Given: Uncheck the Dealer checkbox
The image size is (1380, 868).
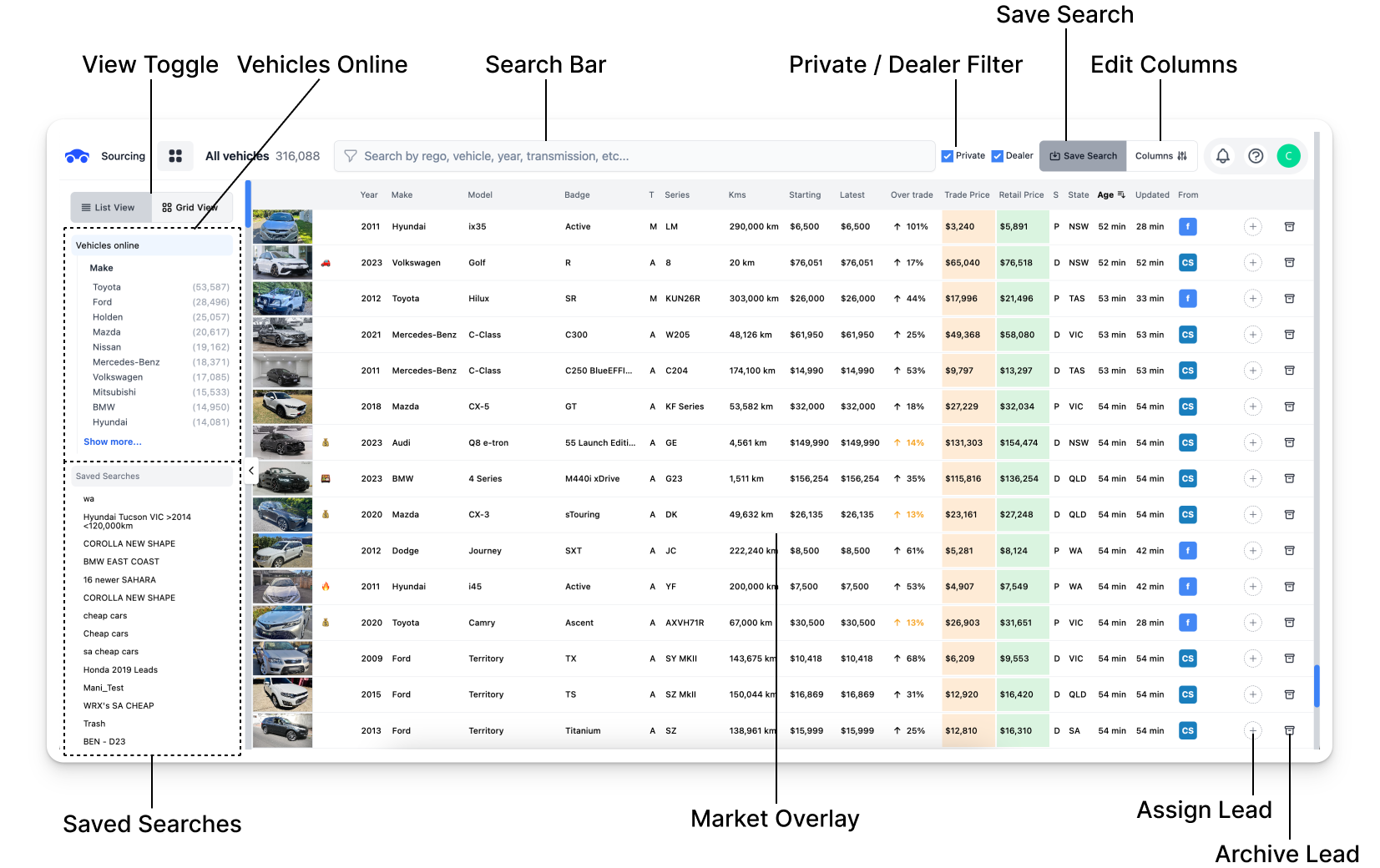Looking at the screenshot, I should pos(998,156).
